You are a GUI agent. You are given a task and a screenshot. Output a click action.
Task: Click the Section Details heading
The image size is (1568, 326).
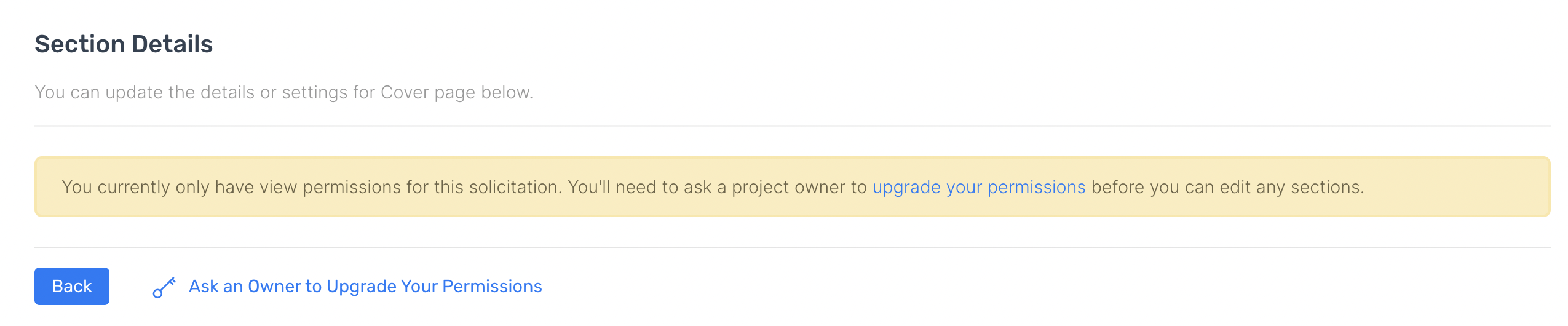(x=124, y=44)
